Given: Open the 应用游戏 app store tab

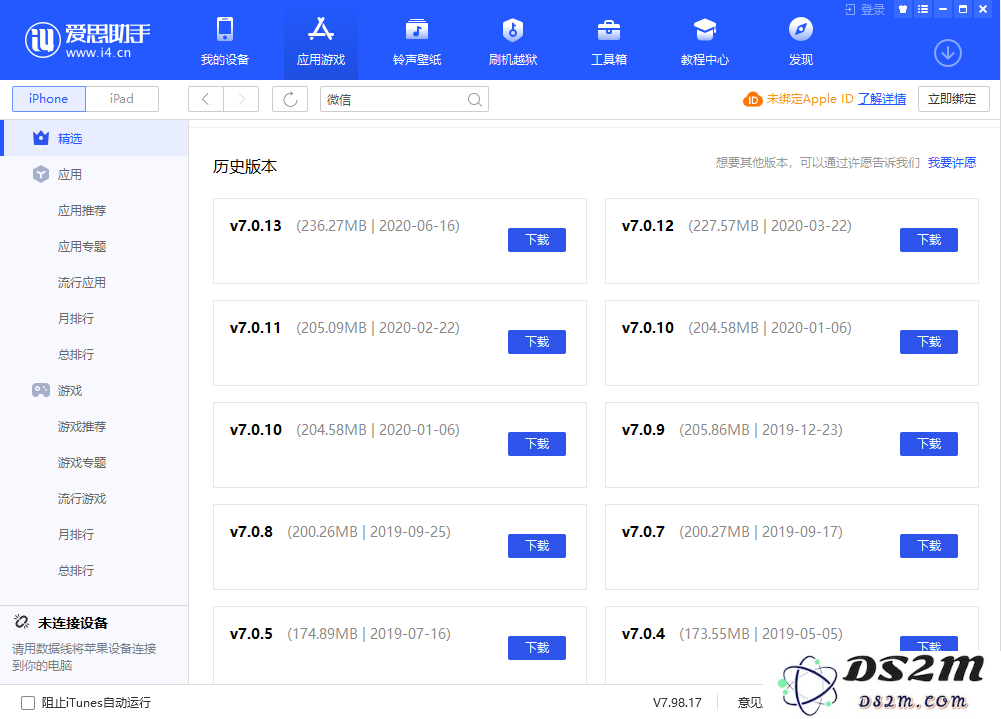Looking at the screenshot, I should tap(320, 42).
